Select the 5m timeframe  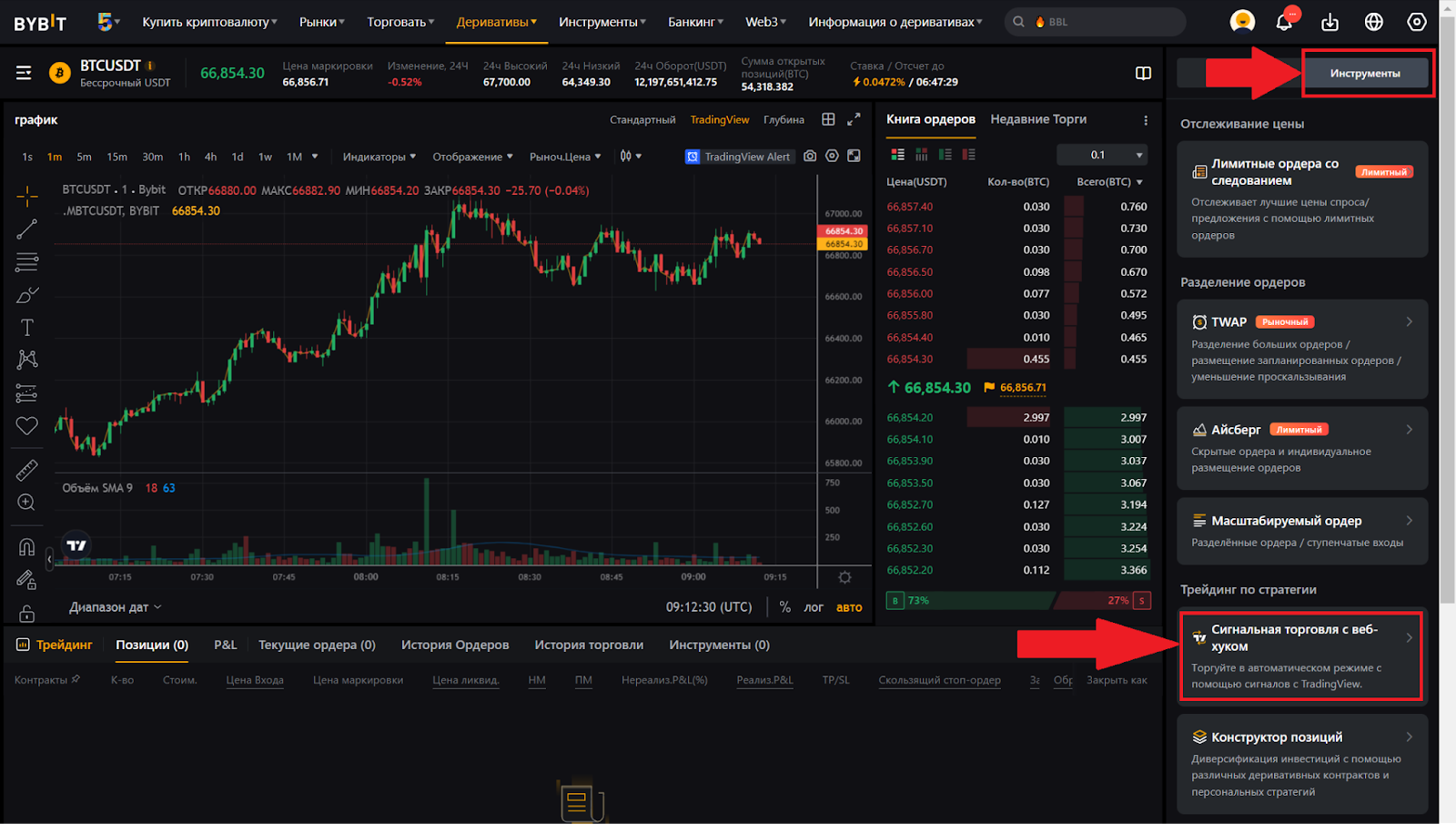point(84,157)
